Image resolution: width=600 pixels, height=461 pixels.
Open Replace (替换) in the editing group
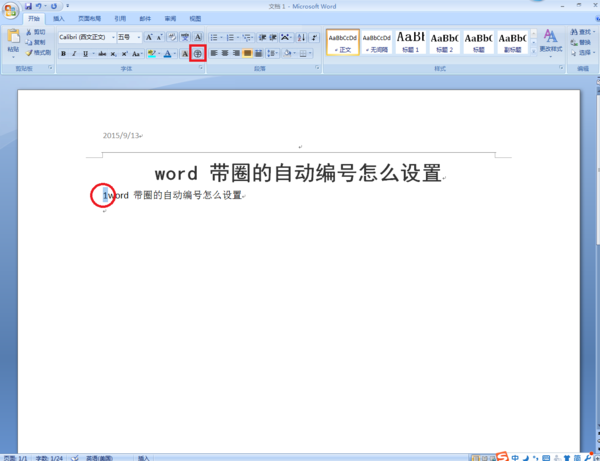click(580, 42)
